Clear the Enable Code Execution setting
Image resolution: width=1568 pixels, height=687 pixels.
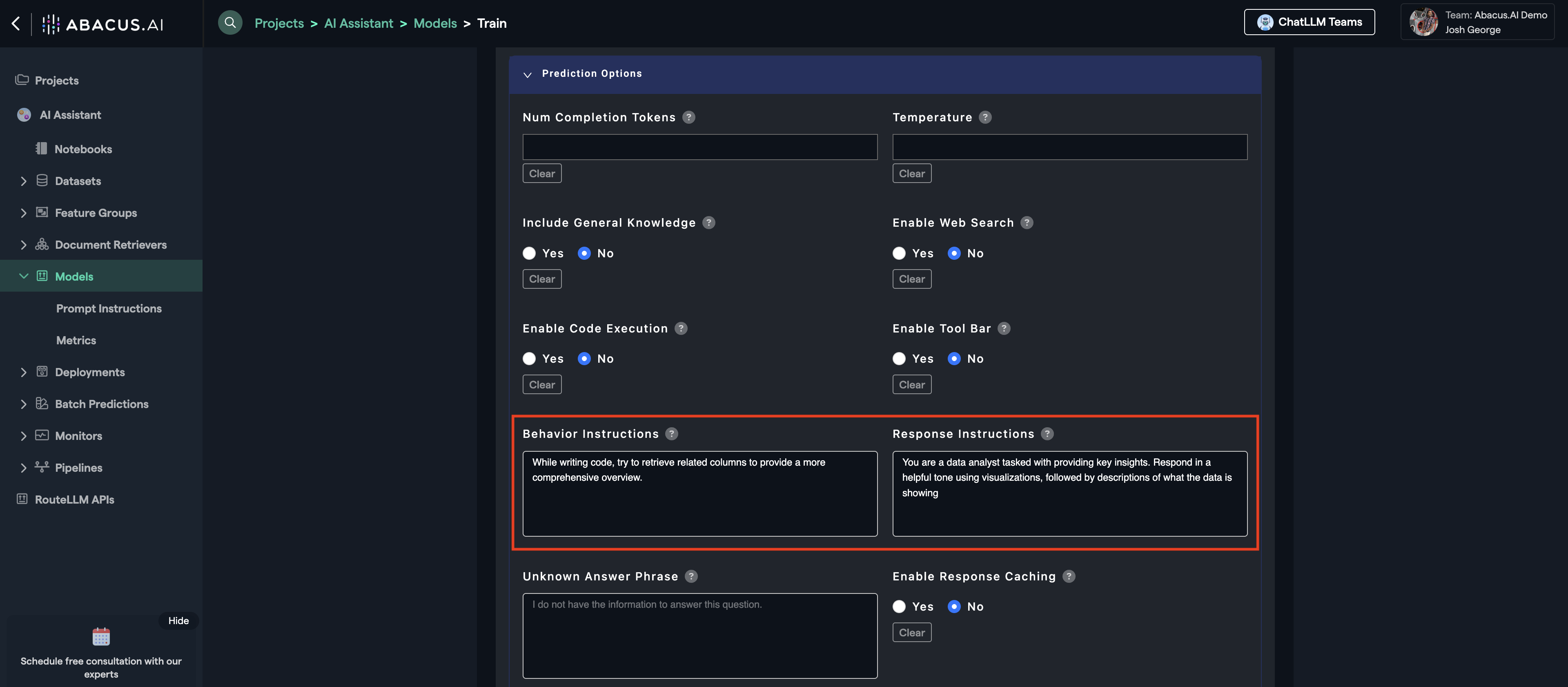click(x=542, y=384)
